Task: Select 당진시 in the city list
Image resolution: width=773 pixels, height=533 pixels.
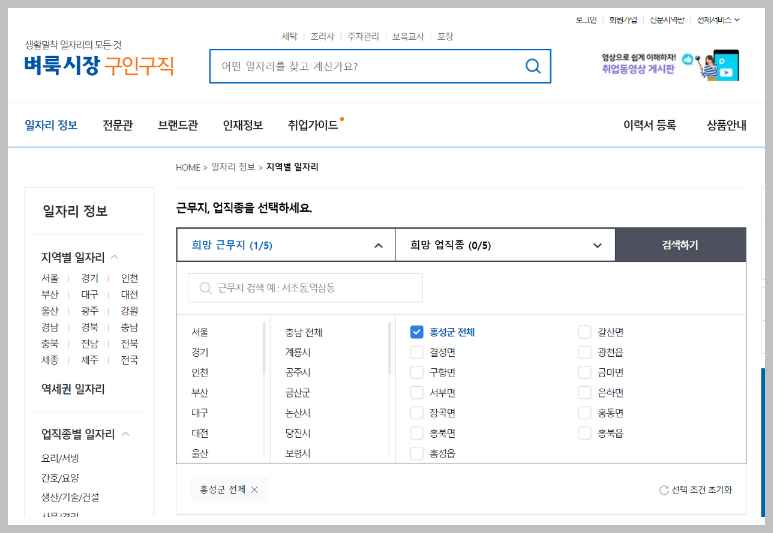Action: tap(298, 433)
